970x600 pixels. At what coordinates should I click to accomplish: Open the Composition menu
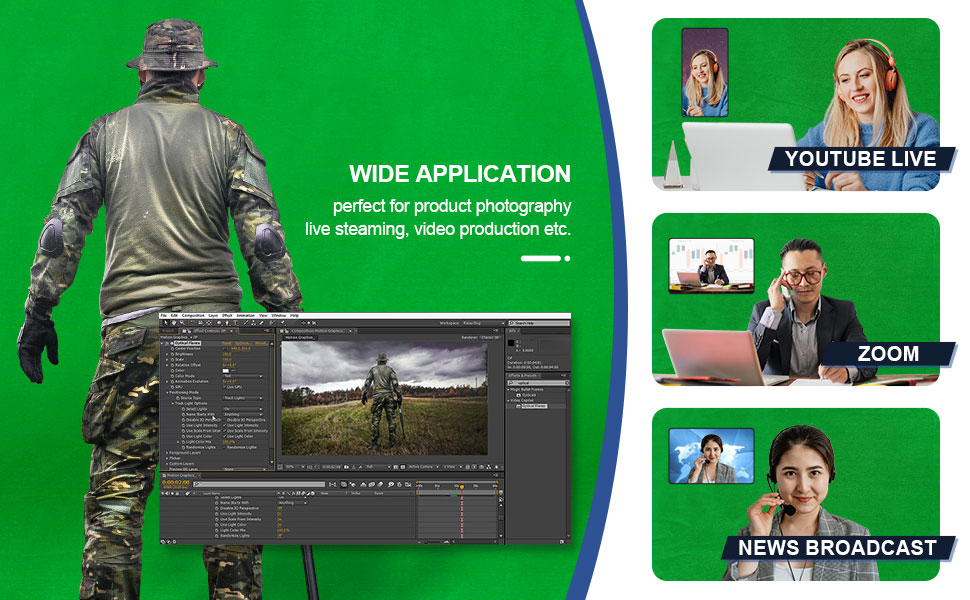click(192, 315)
